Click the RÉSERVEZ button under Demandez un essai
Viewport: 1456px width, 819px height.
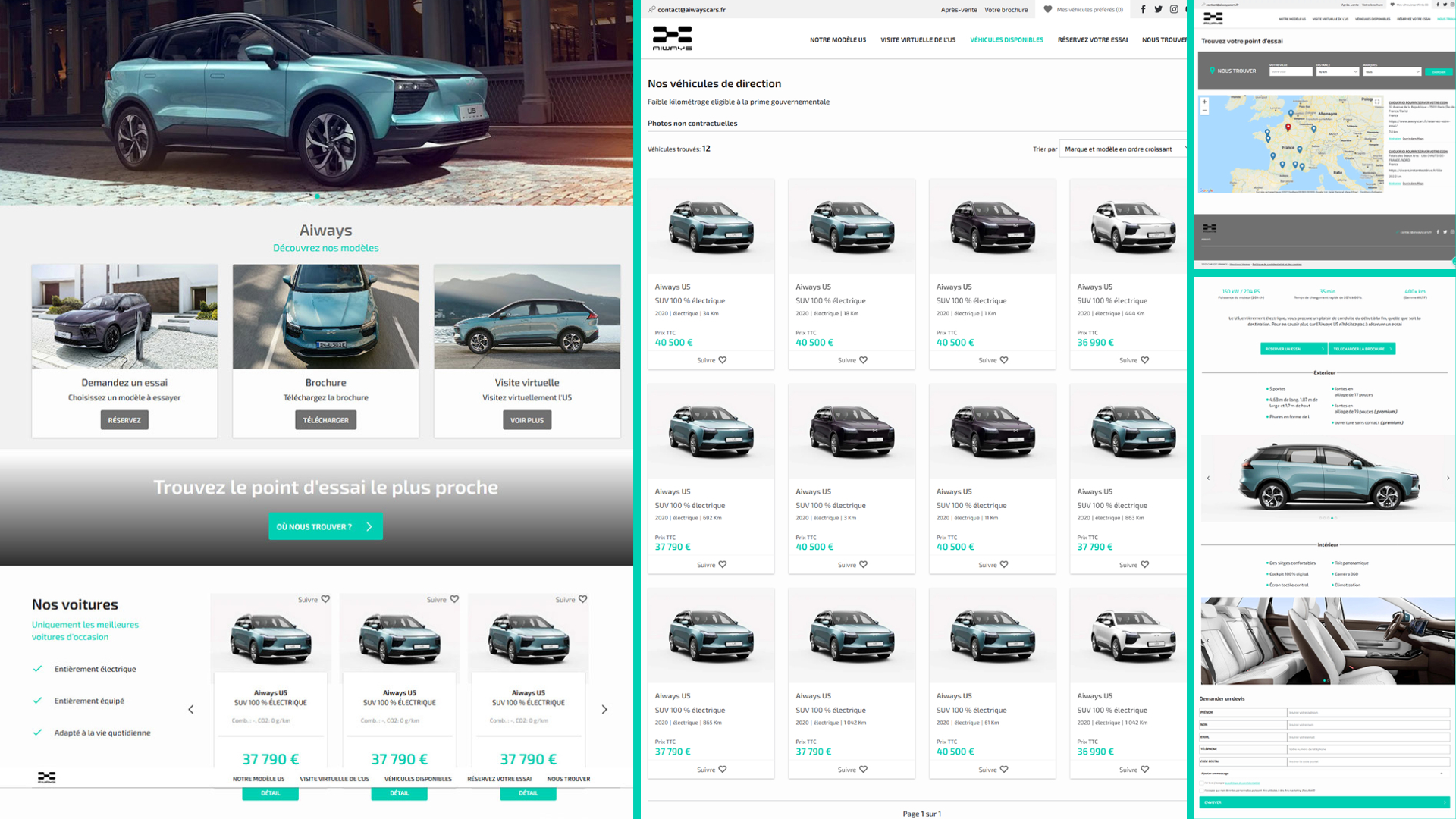click(x=124, y=420)
